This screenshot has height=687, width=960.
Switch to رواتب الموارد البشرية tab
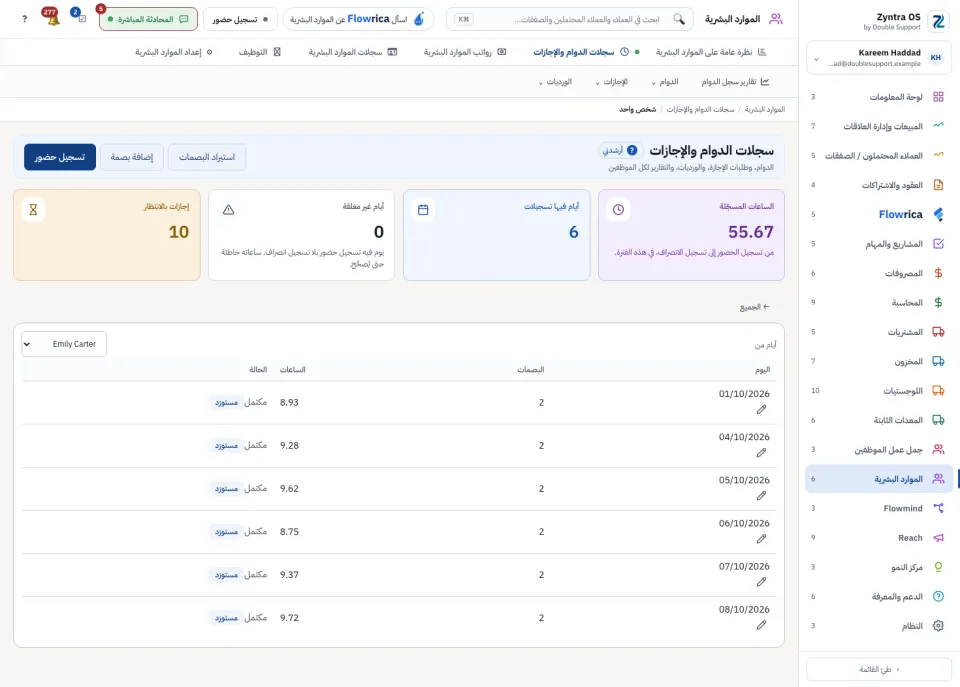[465, 52]
